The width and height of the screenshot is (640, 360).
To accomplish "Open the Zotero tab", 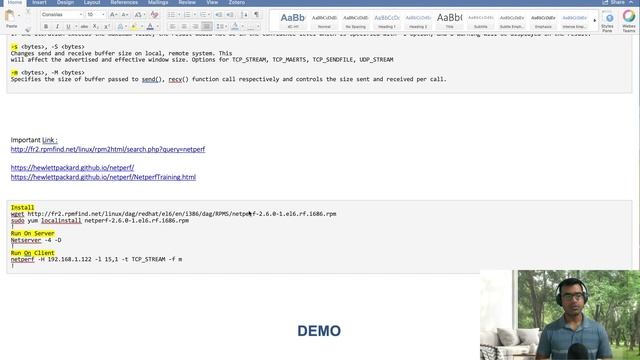I will click(237, 2).
